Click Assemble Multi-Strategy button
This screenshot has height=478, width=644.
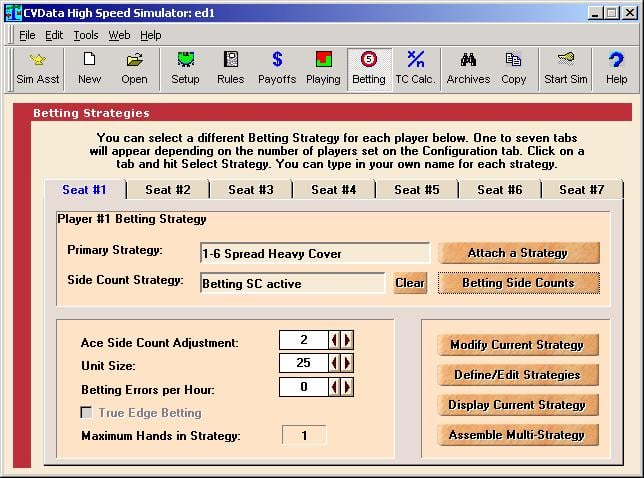[x=517, y=435]
